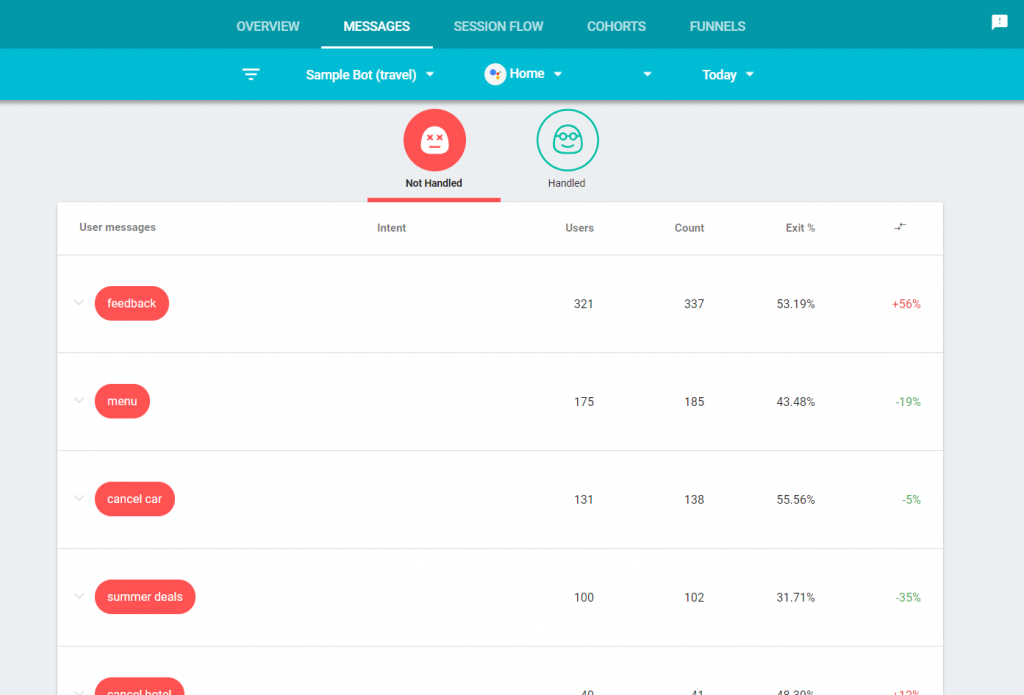
Task: Sort by the Count column header
Action: (x=689, y=228)
